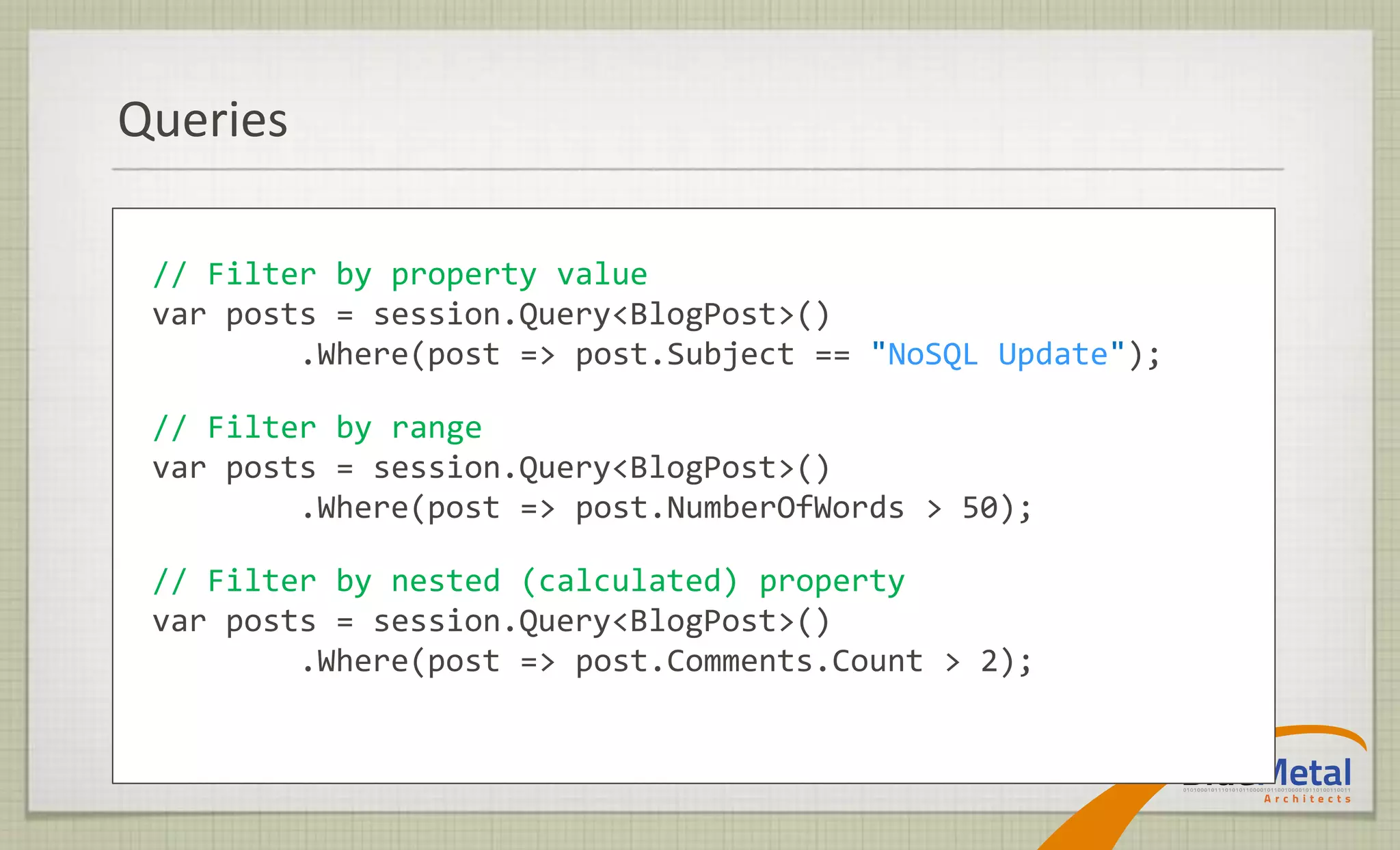Click the line containing "post.NumberOfWords > 50"
This screenshot has height=850, width=1400.
click(x=667, y=508)
